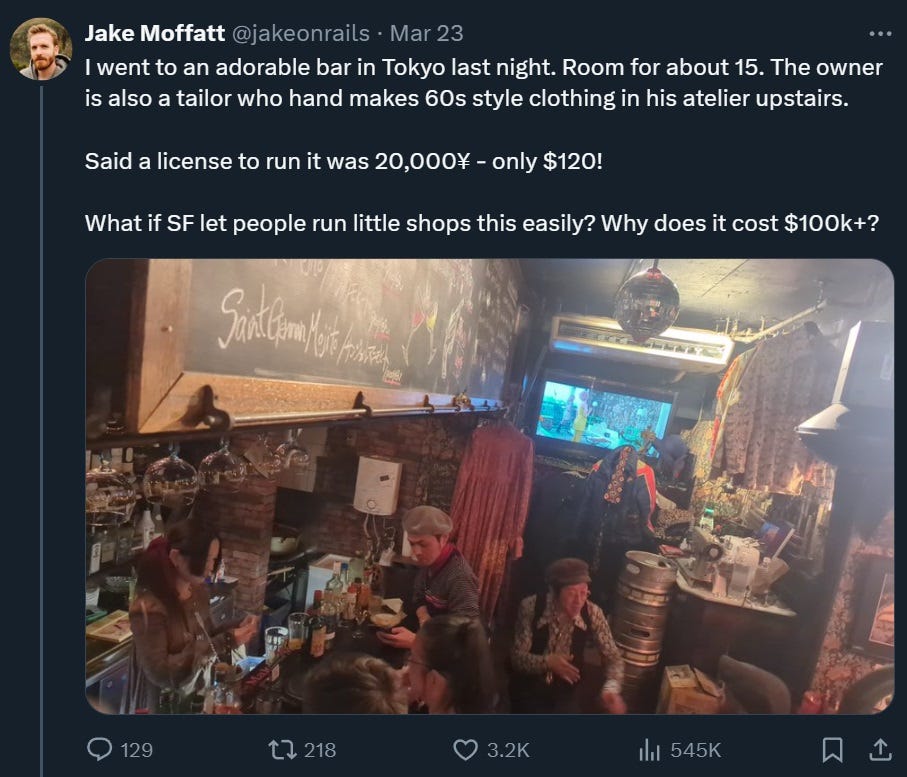Click the tweet text about the Tokyo bar
907x777 pixels.
(x=484, y=83)
